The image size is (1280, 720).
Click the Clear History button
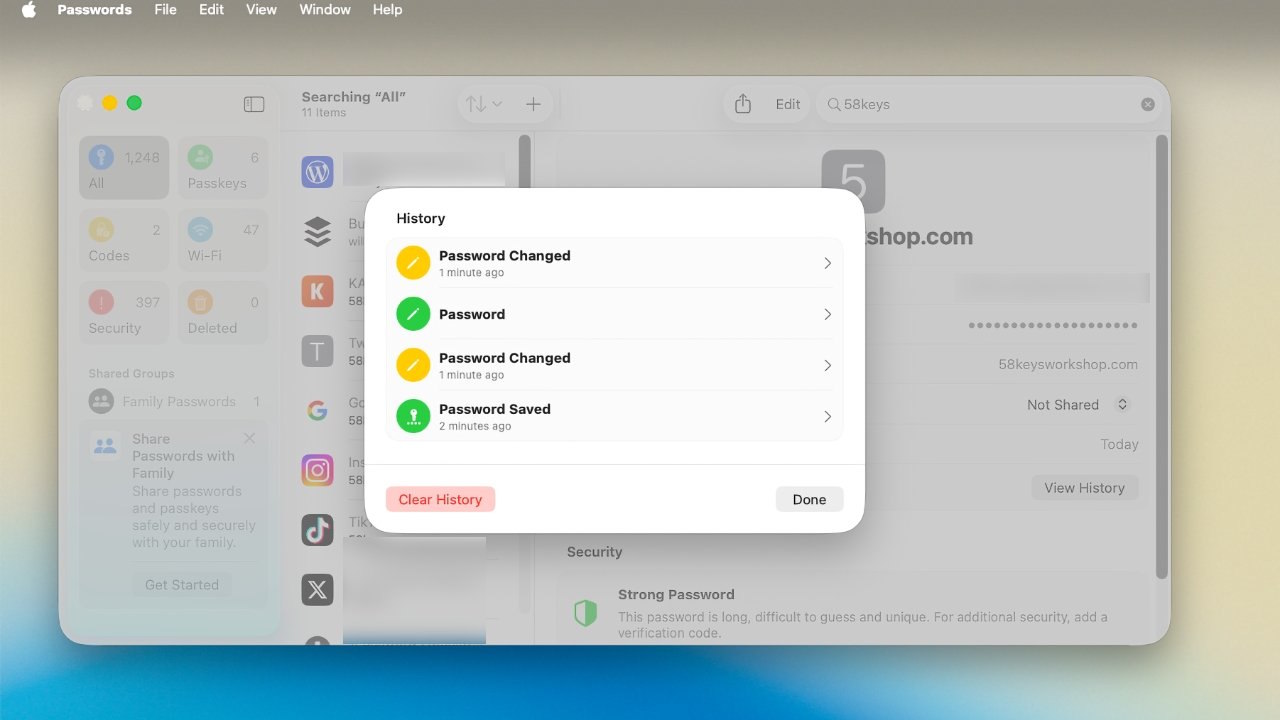pyautogui.click(x=440, y=498)
